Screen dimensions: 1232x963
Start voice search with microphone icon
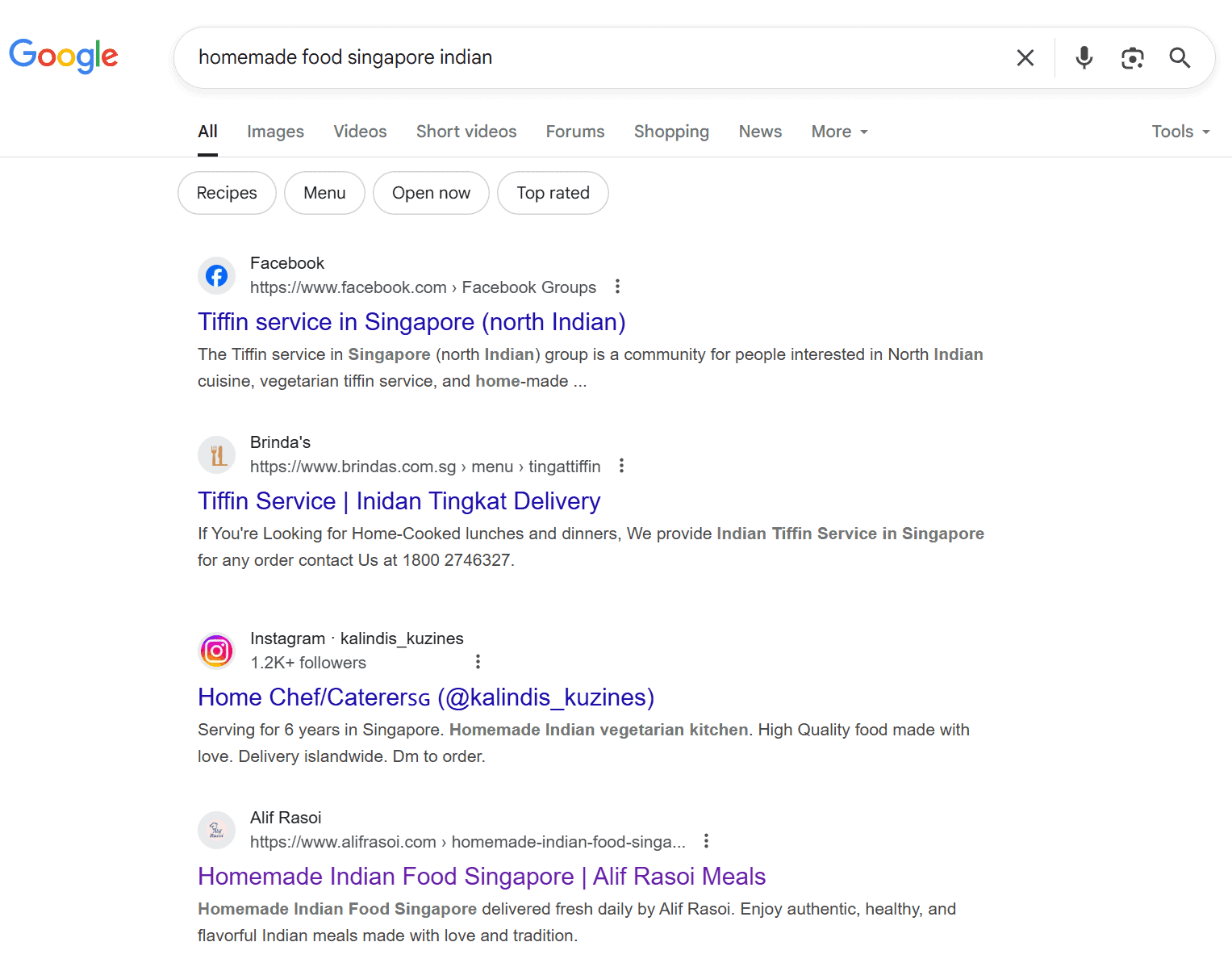click(x=1084, y=57)
